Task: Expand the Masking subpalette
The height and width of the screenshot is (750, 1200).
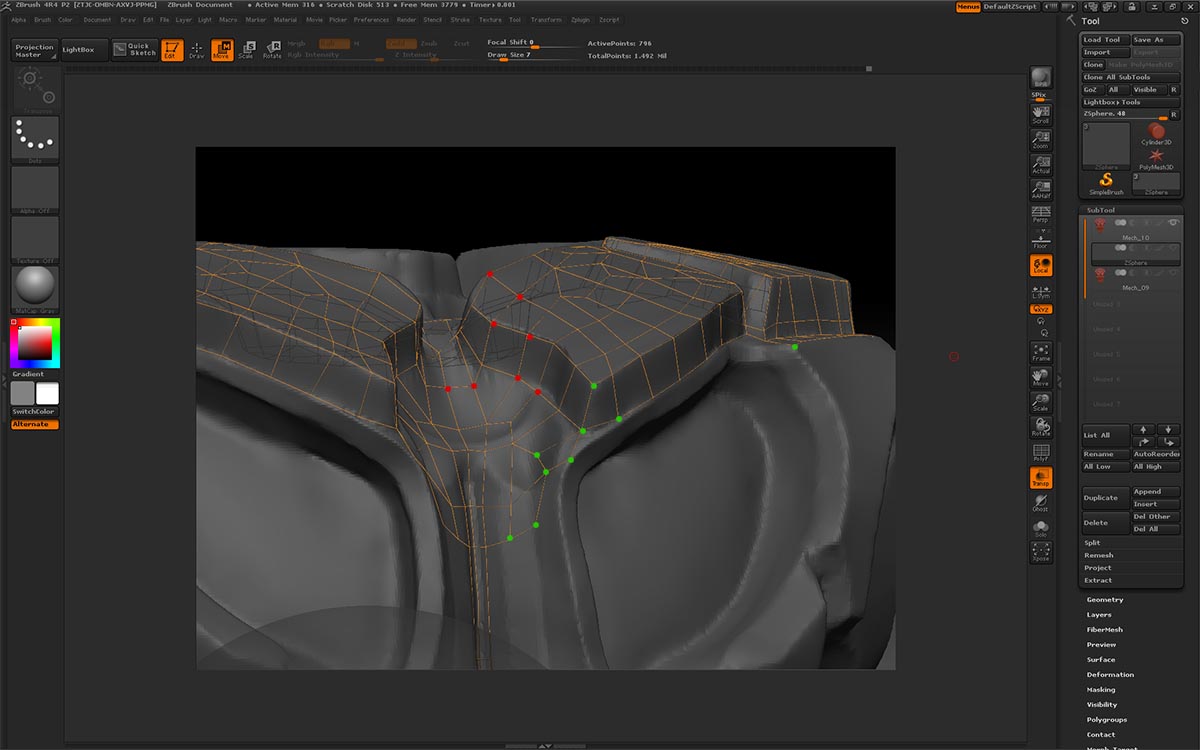Action: (1101, 690)
